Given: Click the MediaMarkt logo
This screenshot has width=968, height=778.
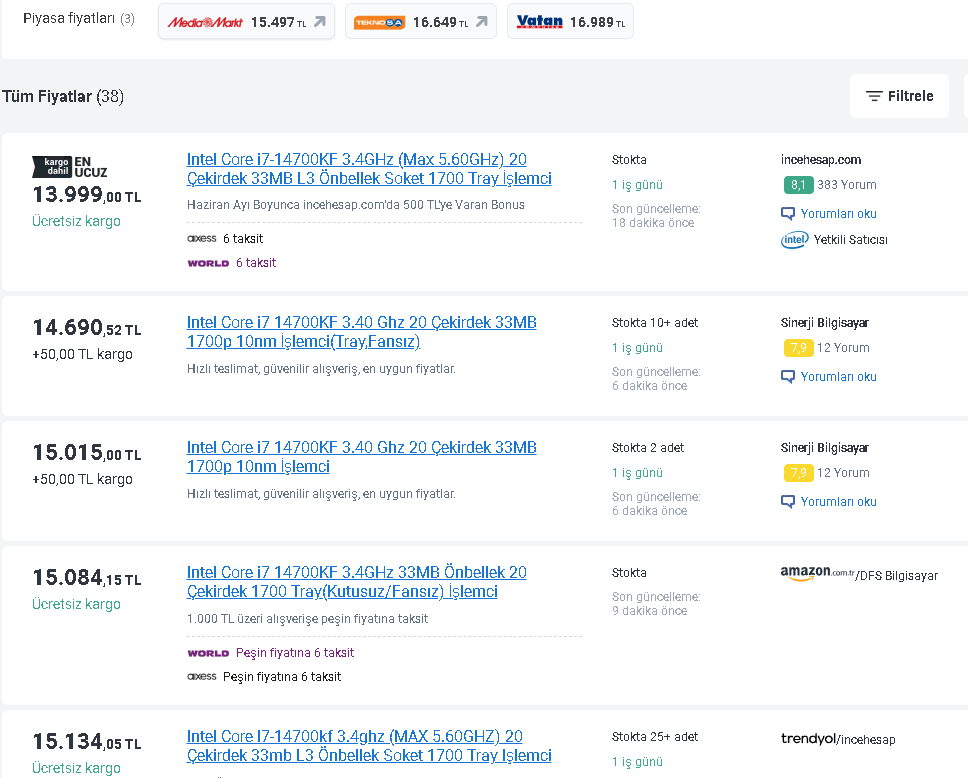Looking at the screenshot, I should tap(205, 22).
